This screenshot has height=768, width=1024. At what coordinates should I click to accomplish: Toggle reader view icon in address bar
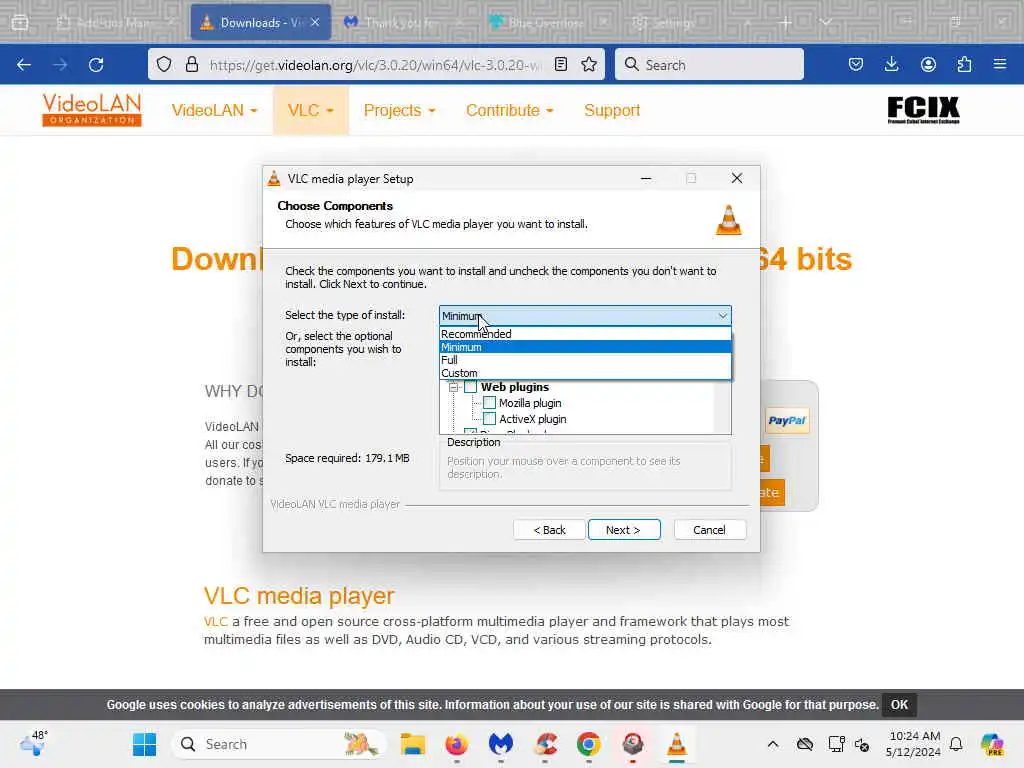560,64
